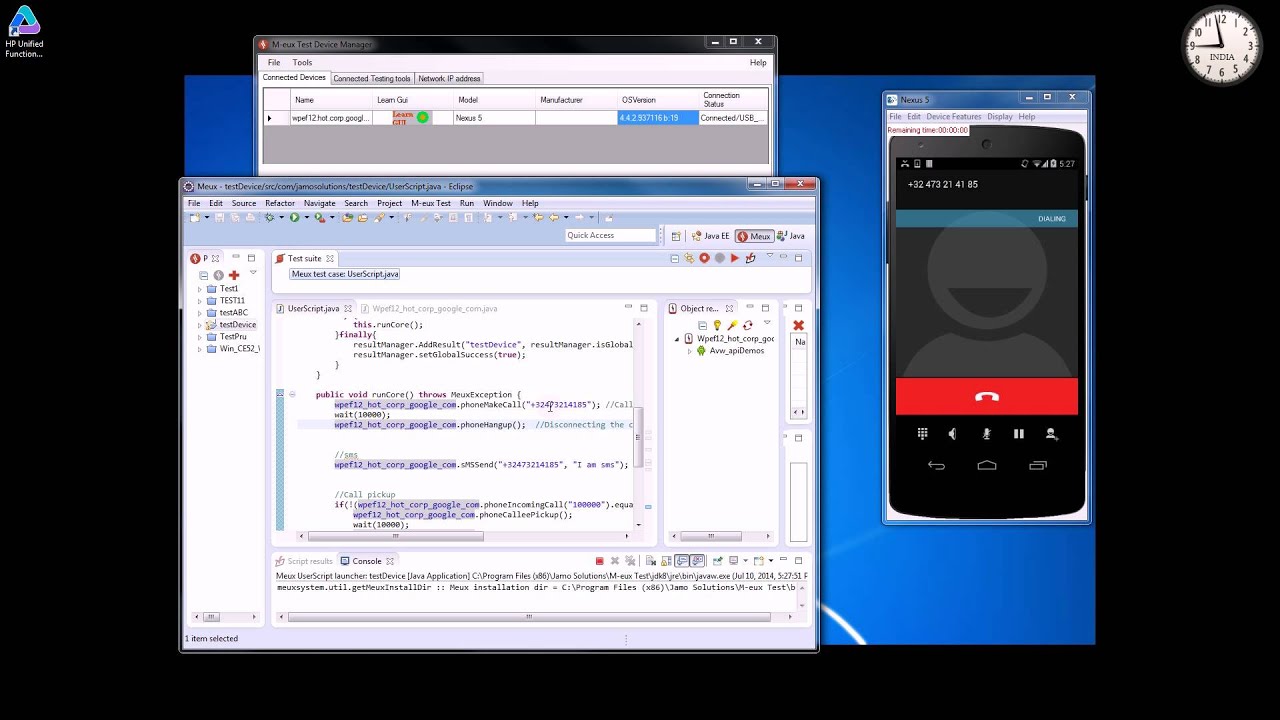The width and height of the screenshot is (1280, 720).
Task: Expand the testDevice project folder
Action: pos(199,325)
